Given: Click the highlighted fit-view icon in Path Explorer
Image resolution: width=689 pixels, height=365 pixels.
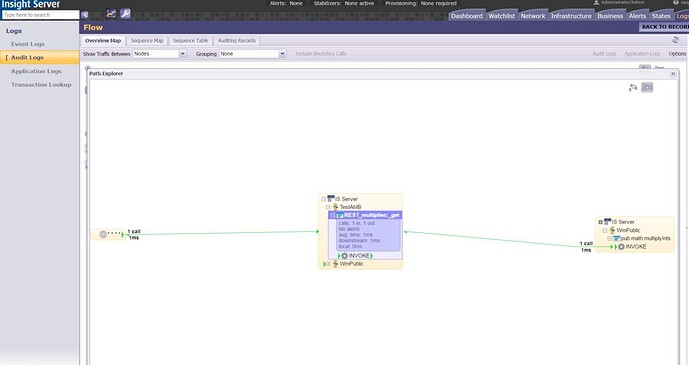Looking at the screenshot, I should click(x=647, y=87).
